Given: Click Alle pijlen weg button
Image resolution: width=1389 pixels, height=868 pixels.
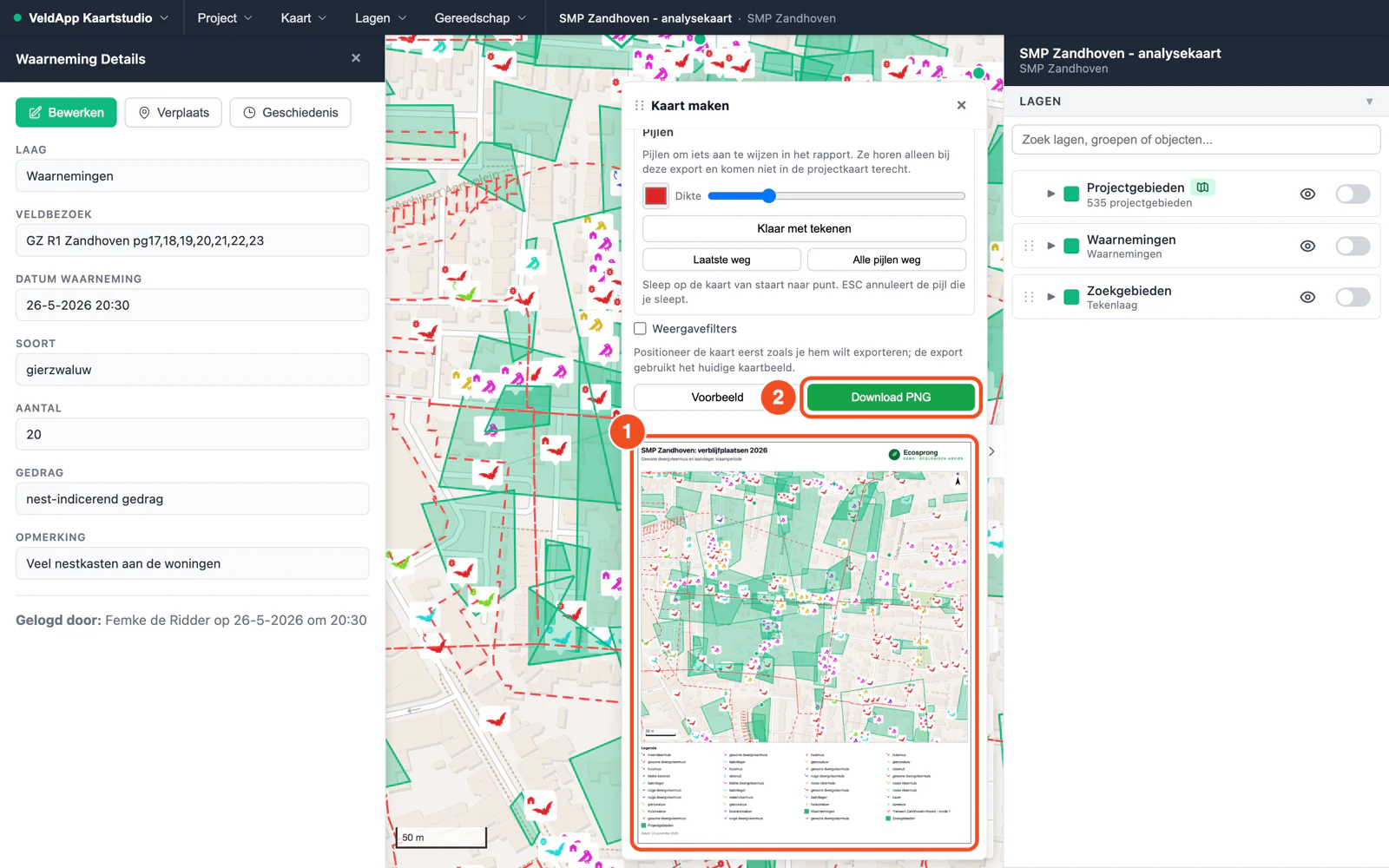Looking at the screenshot, I should pos(886,260).
